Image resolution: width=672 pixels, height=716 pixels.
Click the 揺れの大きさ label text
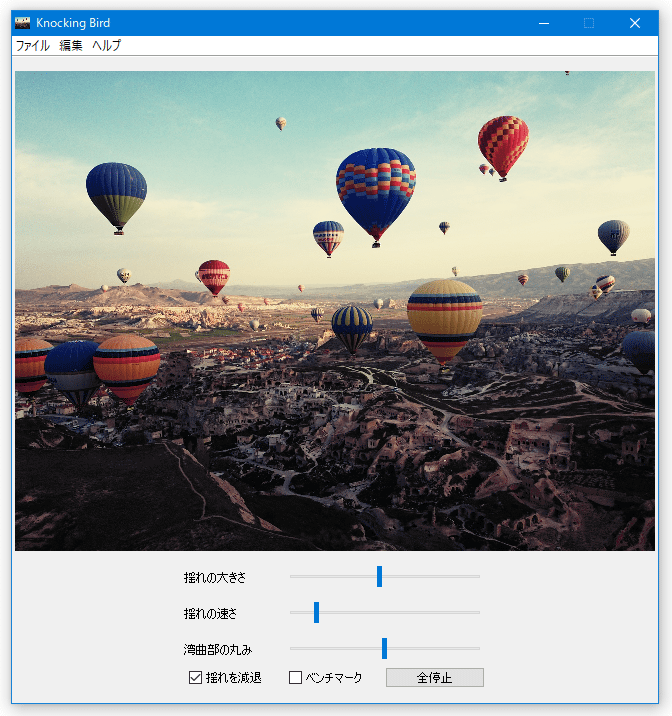click(215, 578)
